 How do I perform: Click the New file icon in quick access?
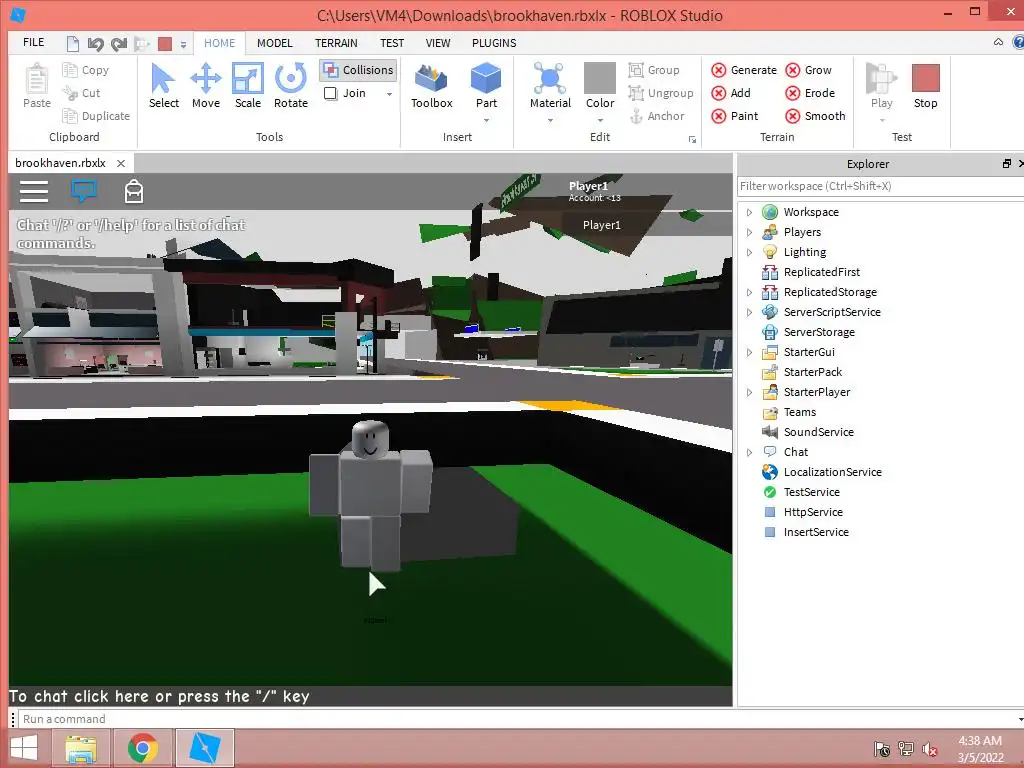tap(72, 44)
